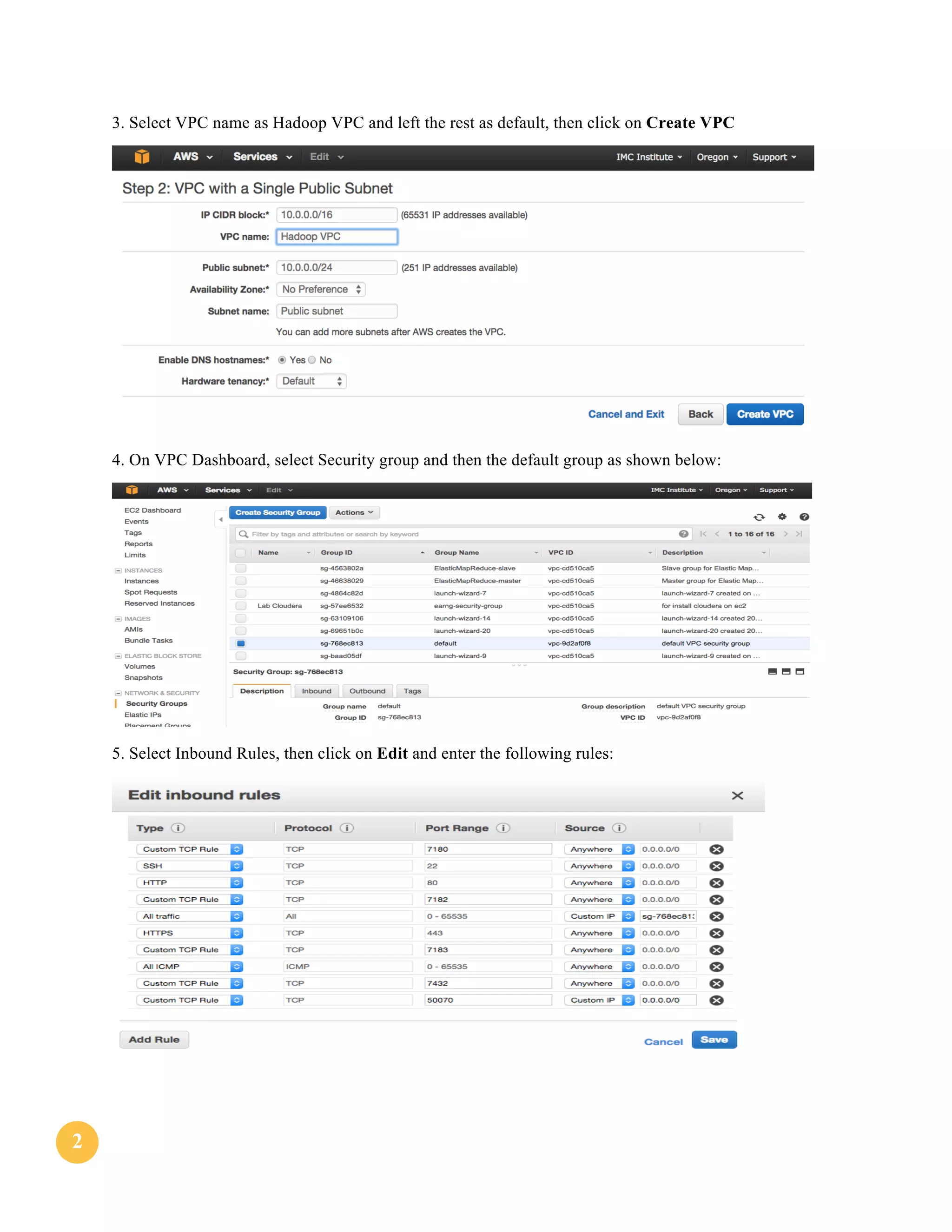The width and height of the screenshot is (952, 1232).
Task: Click the Protocol column info icon
Action: [x=347, y=828]
